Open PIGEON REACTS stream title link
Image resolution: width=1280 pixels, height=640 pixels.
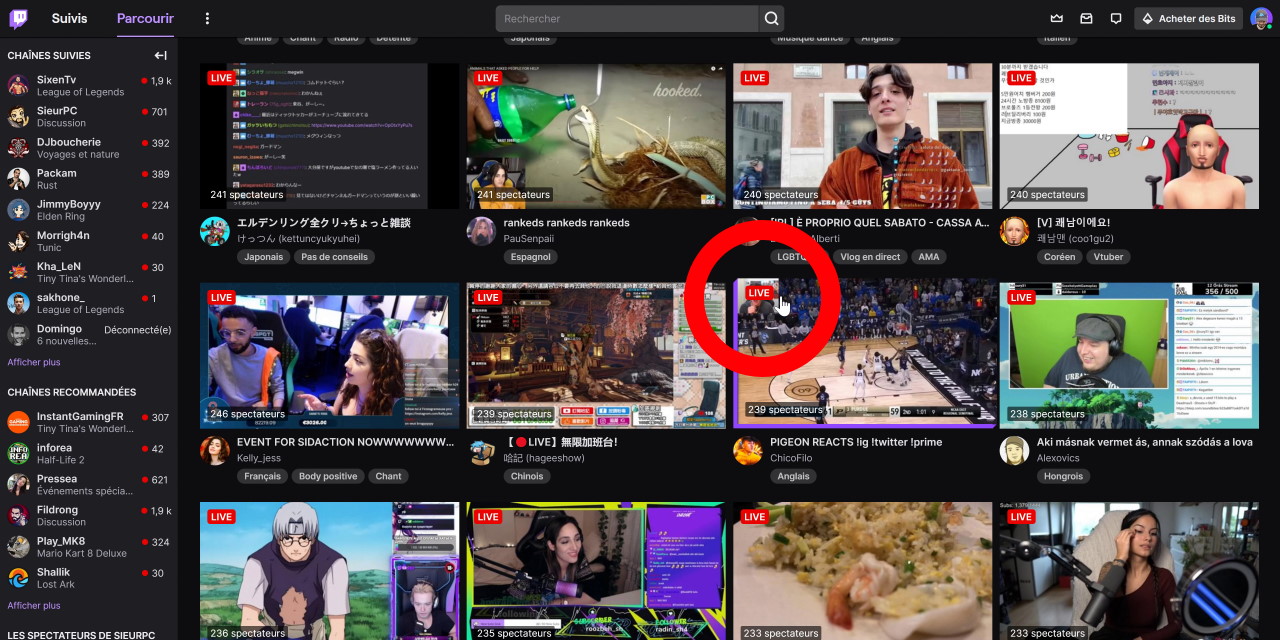coord(856,442)
